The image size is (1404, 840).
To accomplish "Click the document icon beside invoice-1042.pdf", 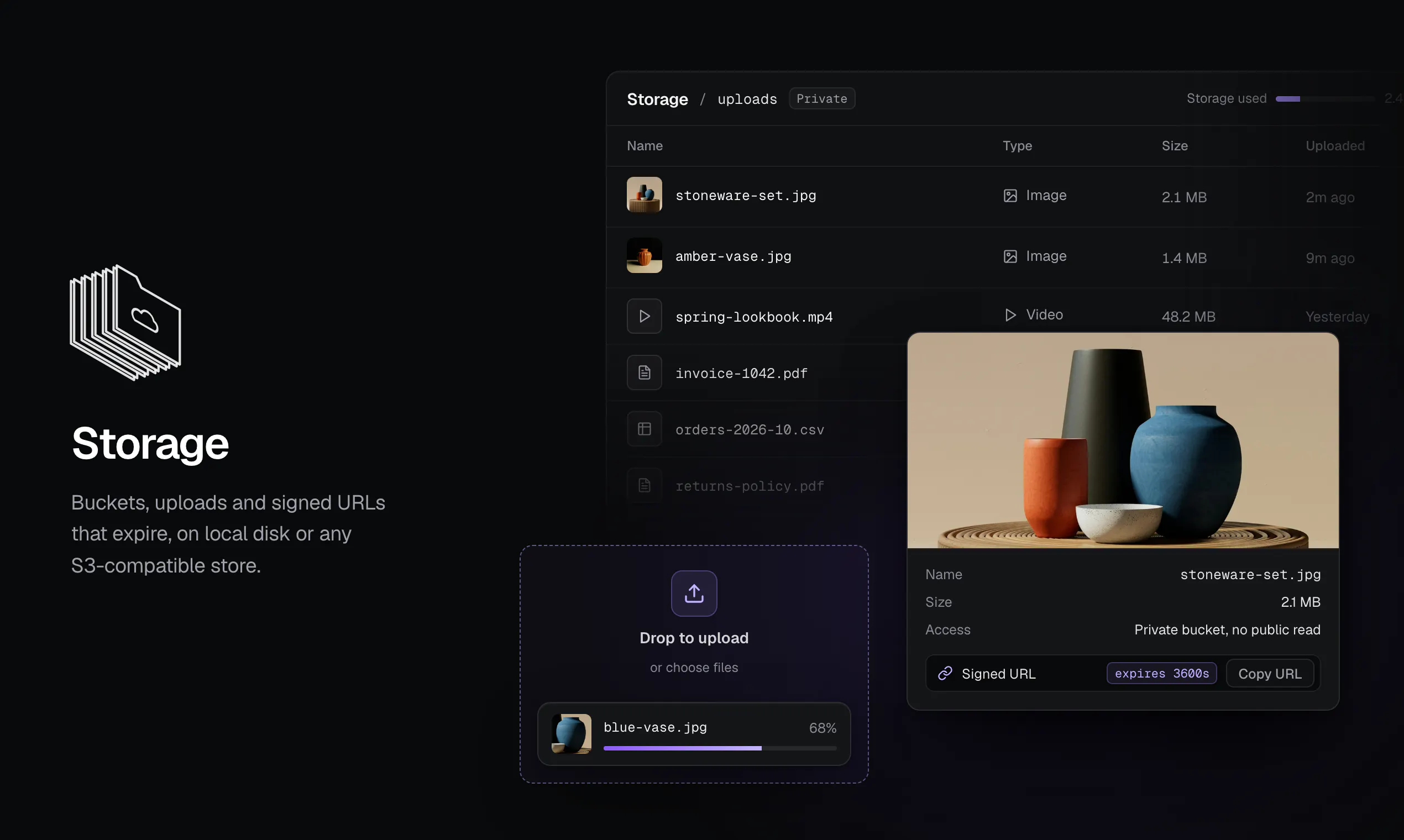I will tap(645, 372).
